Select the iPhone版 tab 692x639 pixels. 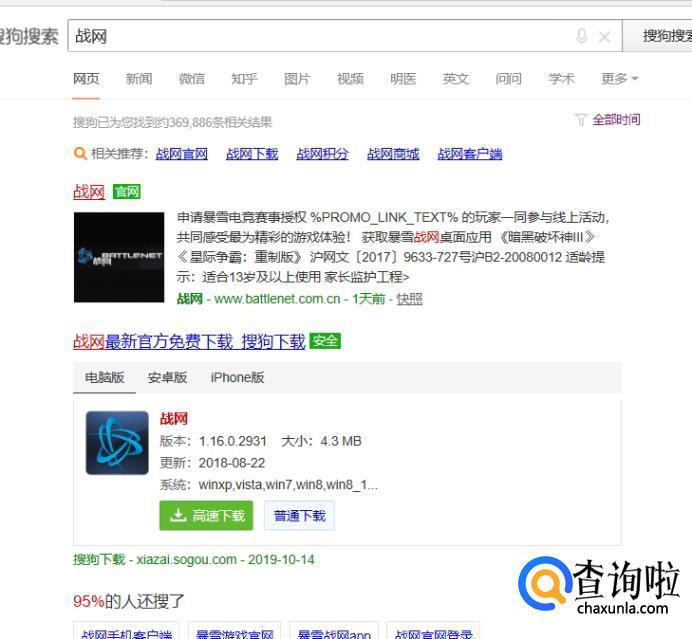click(x=237, y=377)
